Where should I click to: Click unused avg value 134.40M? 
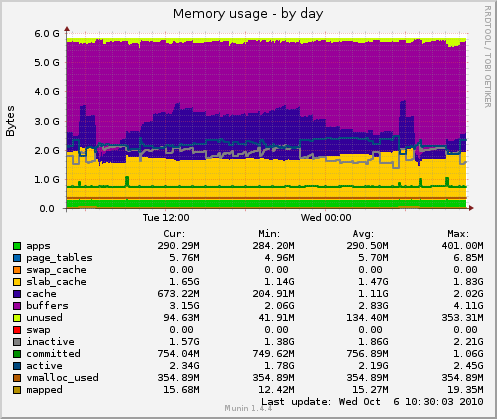367,318
